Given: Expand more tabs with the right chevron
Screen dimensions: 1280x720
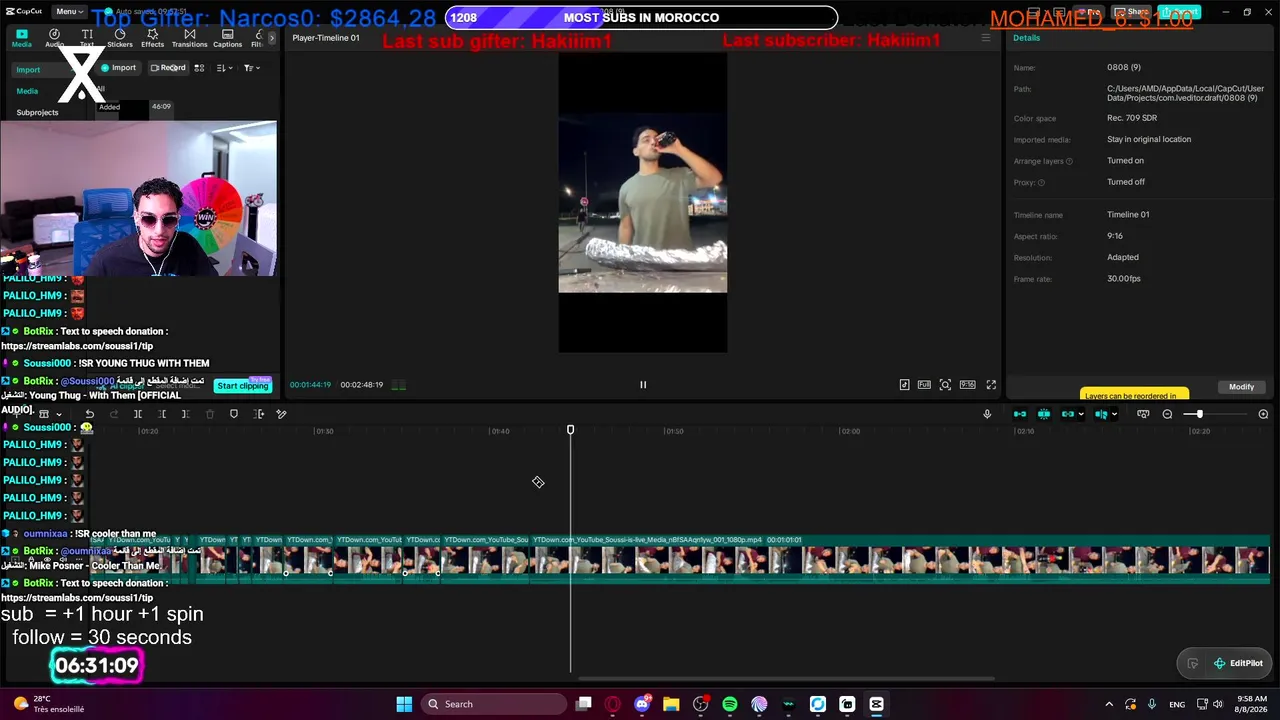Looking at the screenshot, I should pyautogui.click(x=272, y=38).
